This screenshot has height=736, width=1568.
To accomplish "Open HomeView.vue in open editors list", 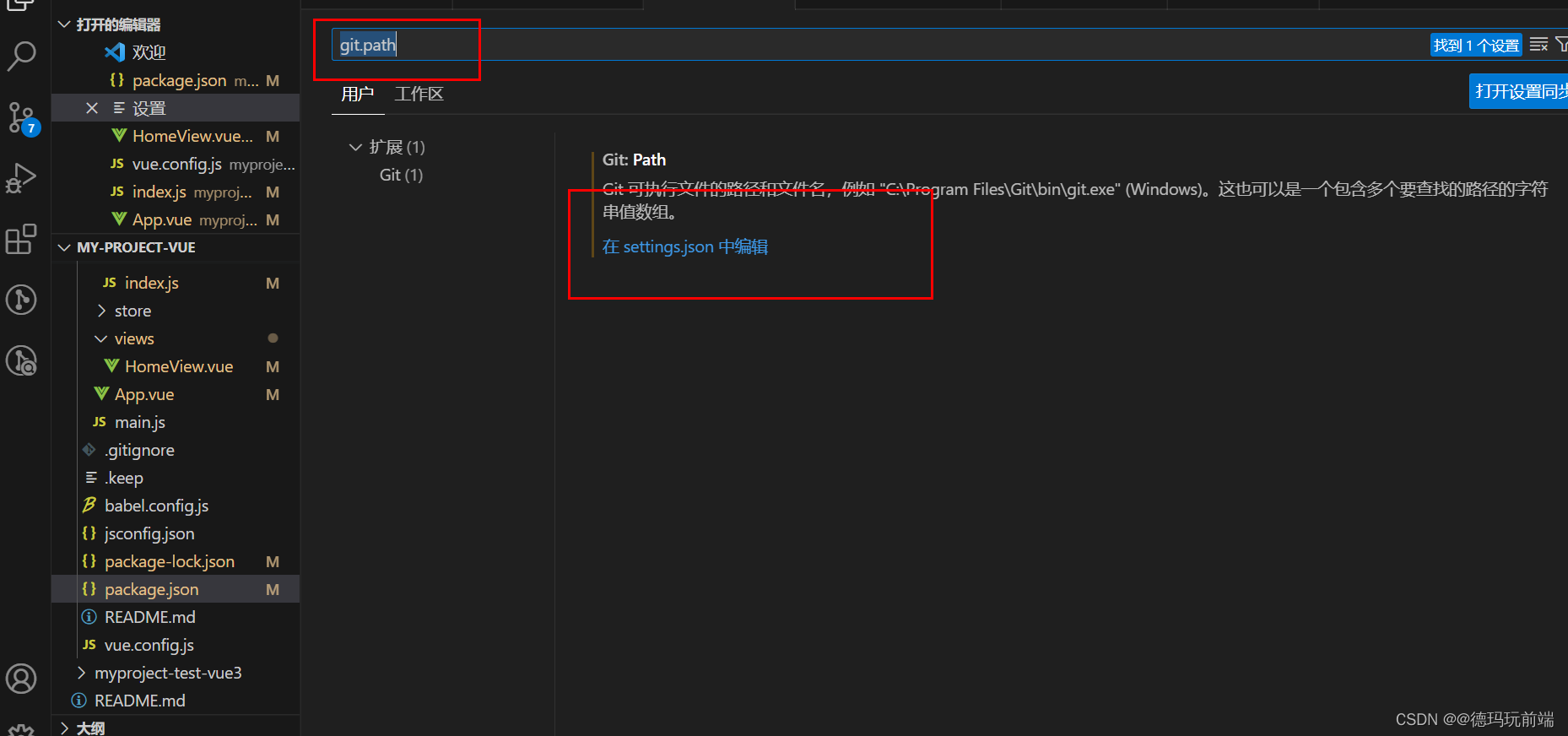I will click(x=176, y=136).
